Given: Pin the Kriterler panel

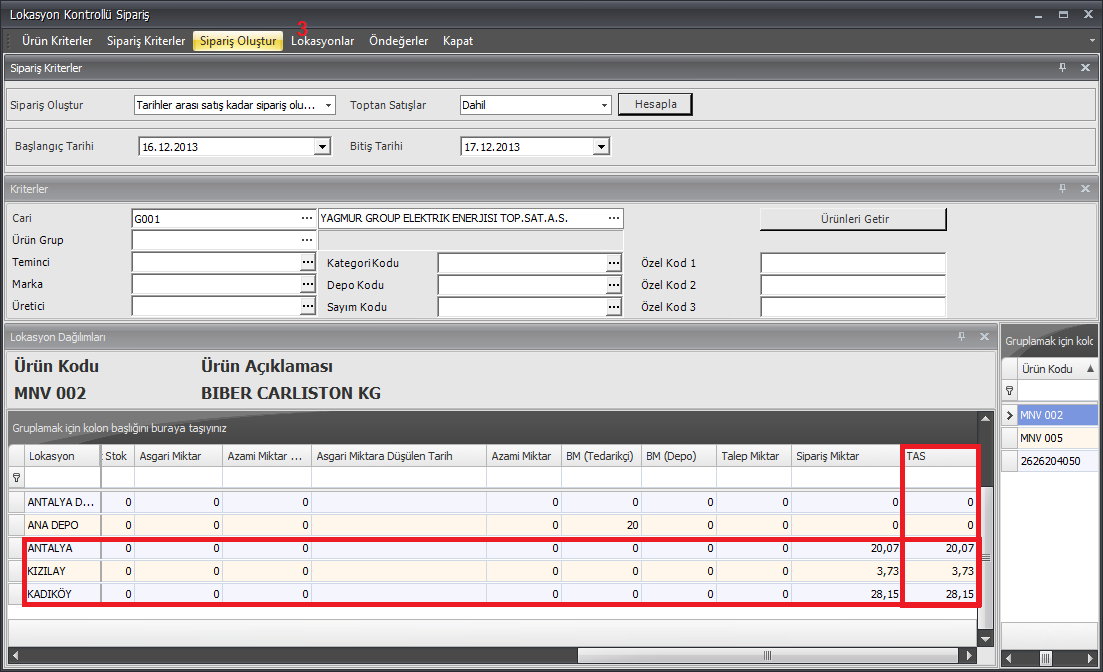Looking at the screenshot, I should 1063,189.
